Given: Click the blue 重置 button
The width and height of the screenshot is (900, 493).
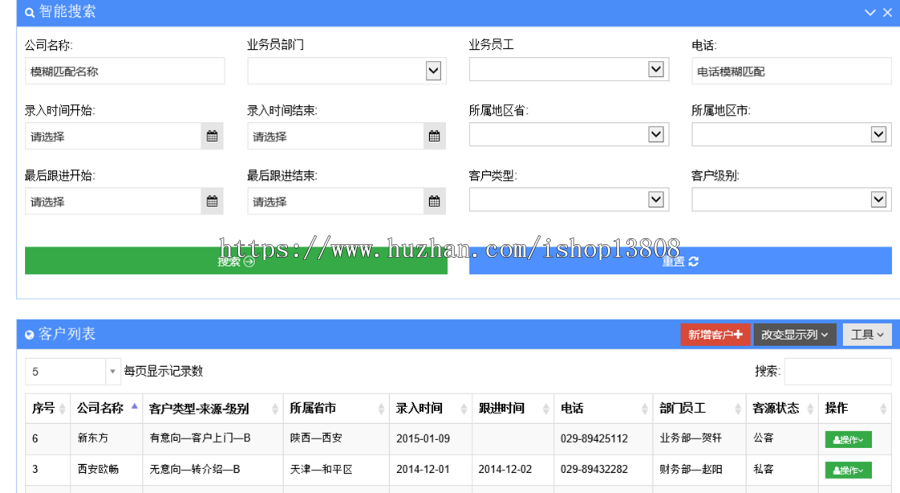Looking at the screenshot, I should click(680, 261).
